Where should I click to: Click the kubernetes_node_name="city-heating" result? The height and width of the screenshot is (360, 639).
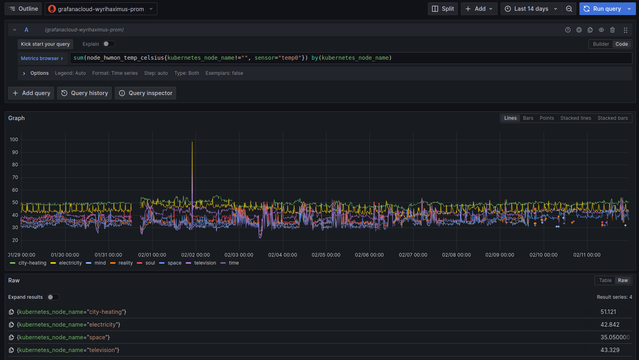point(71,312)
